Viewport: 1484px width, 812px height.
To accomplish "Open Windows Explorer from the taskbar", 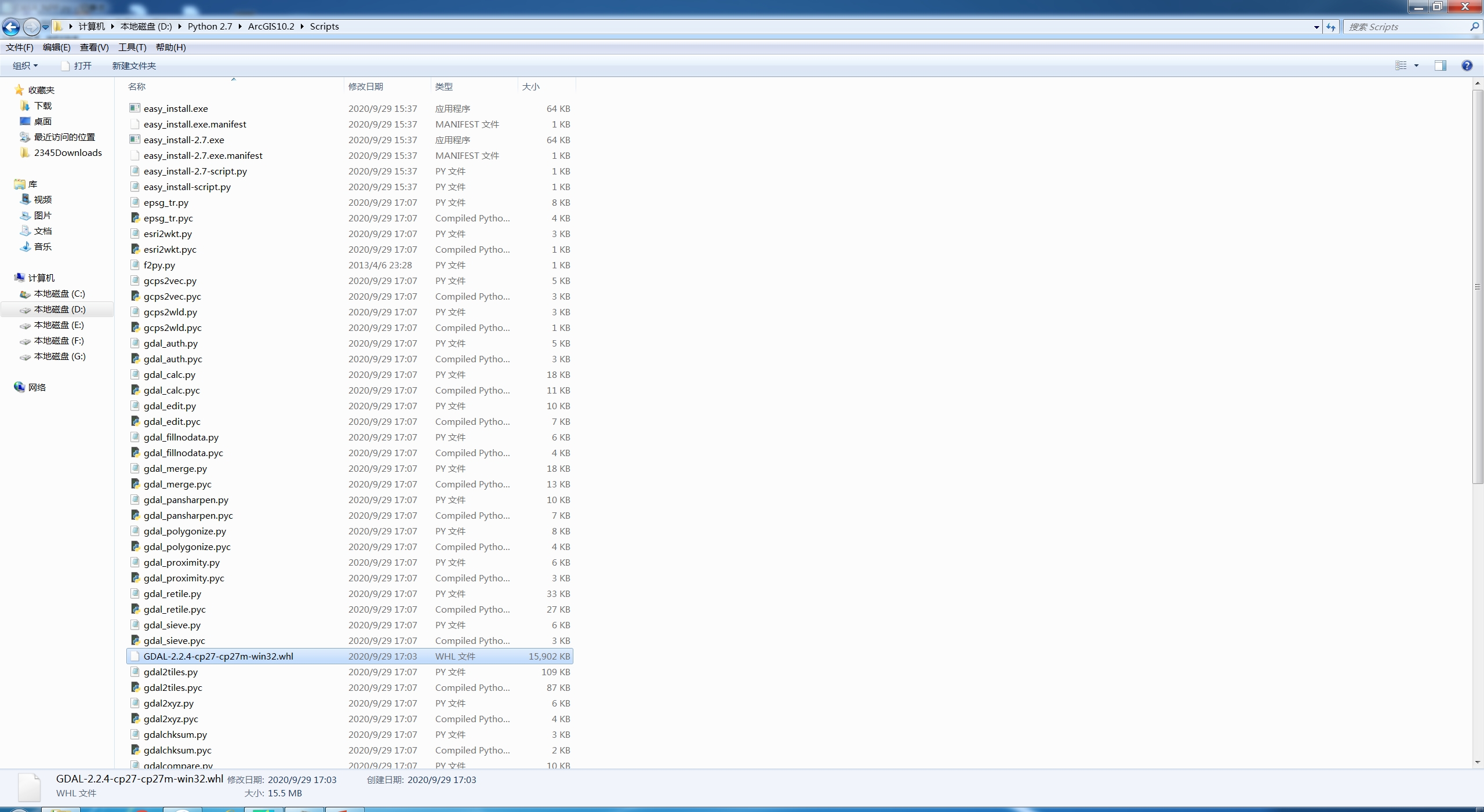I will click(61, 810).
